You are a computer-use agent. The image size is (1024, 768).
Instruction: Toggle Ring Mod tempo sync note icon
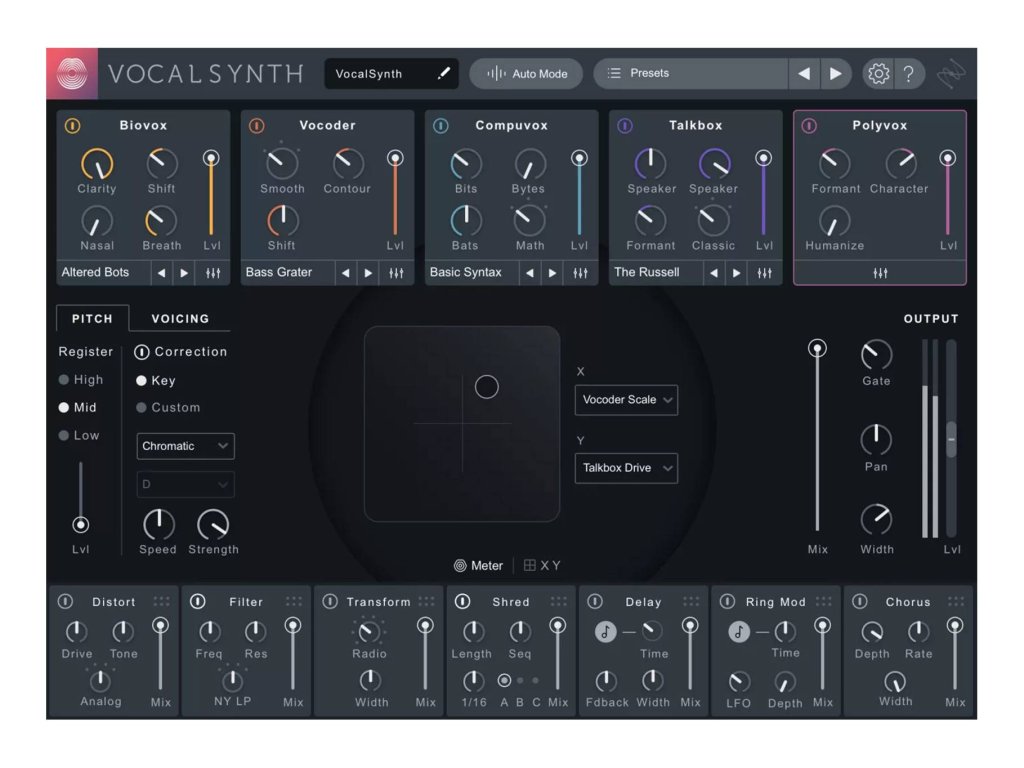coord(739,632)
